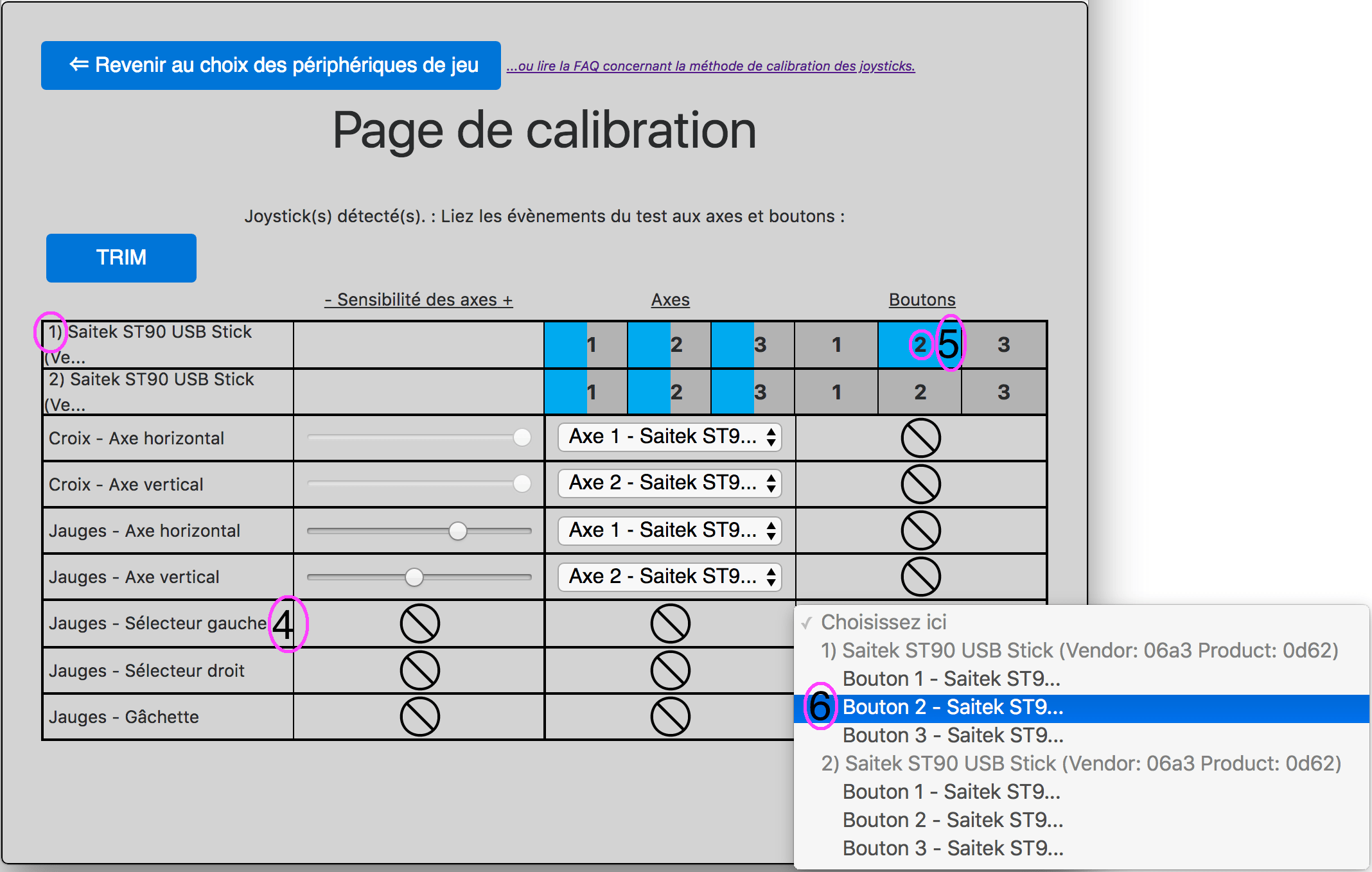Viewport: 1372px width, 872px height.
Task: Select 'Choisissez ici' in the button menu
Action: (1082, 622)
